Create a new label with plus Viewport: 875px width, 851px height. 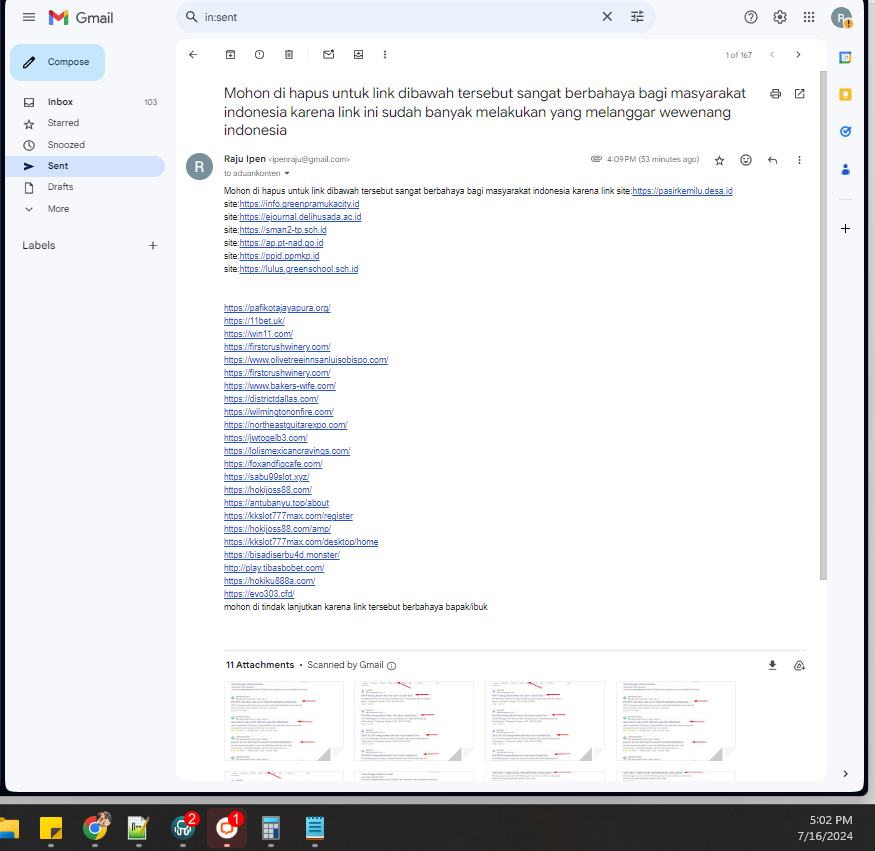point(153,246)
